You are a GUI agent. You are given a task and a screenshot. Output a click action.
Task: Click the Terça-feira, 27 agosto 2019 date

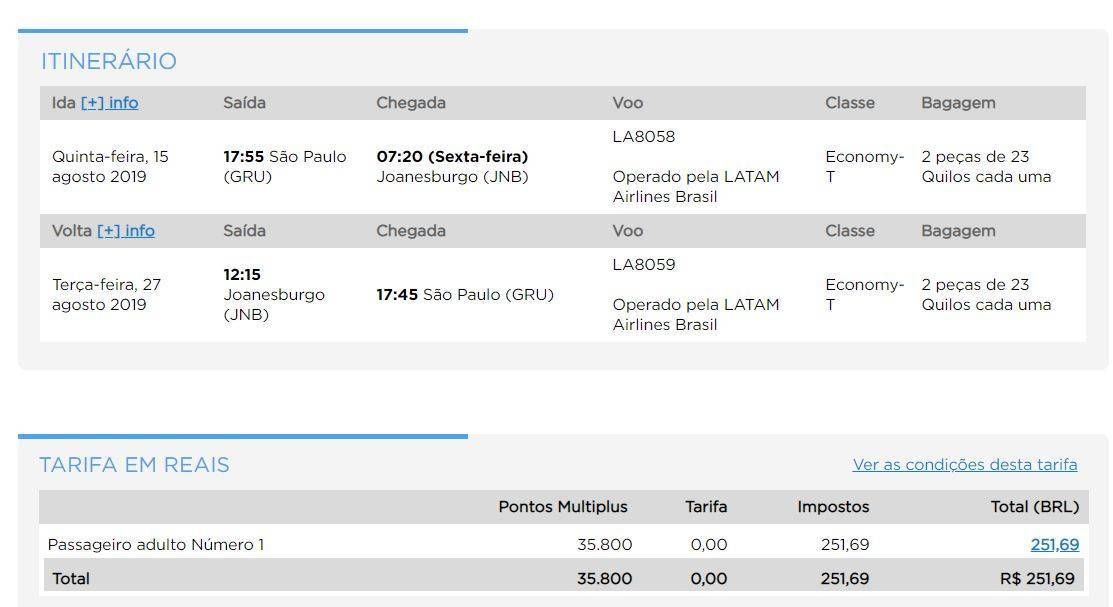[106, 295]
